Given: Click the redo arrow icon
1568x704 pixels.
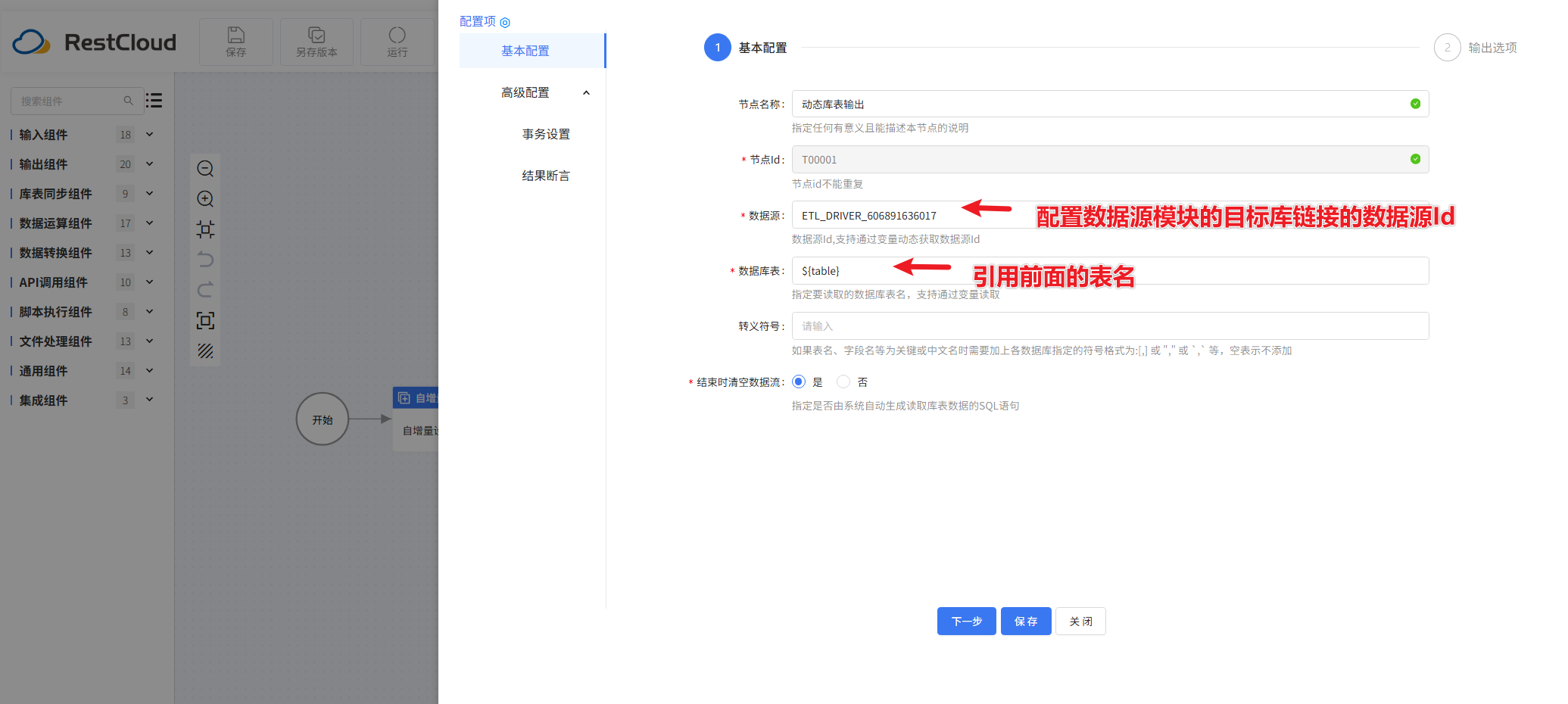Looking at the screenshot, I should click(205, 290).
